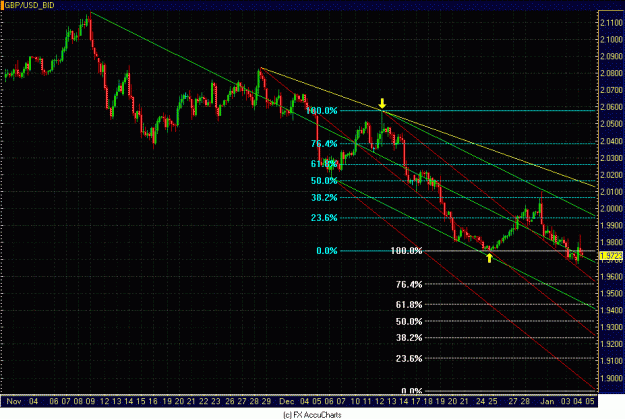Select the white 38.2% Fibonacci label
The width and height of the screenshot is (625, 419).
coord(409,338)
